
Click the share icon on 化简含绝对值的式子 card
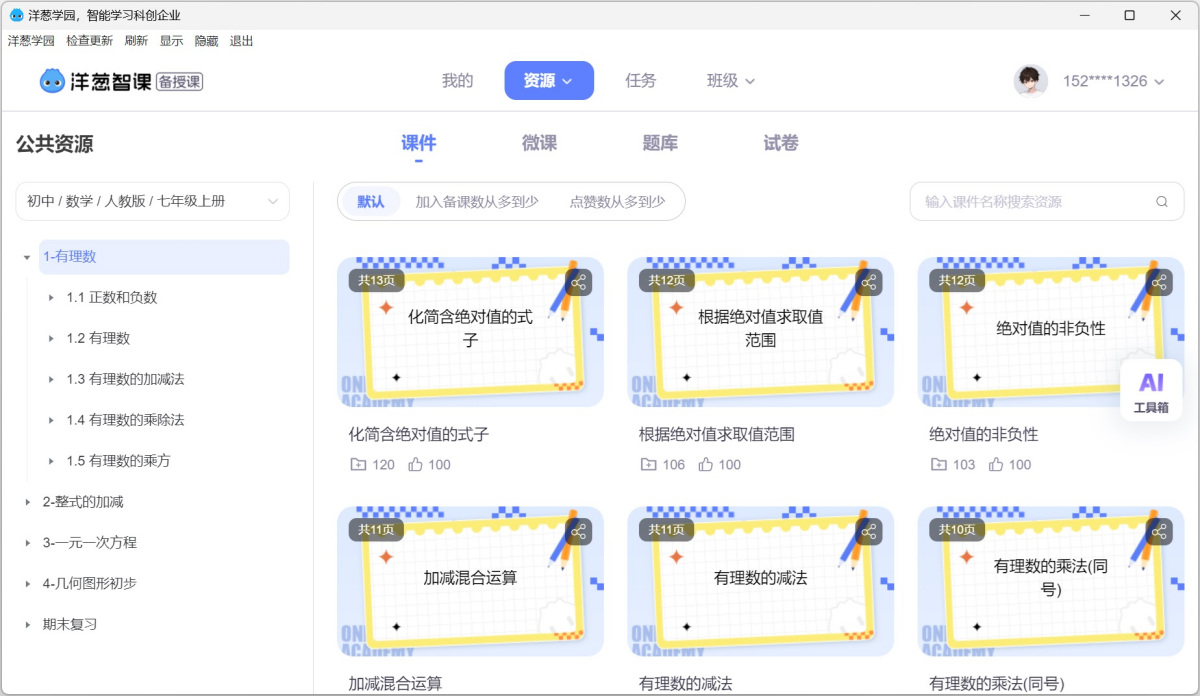click(x=578, y=283)
